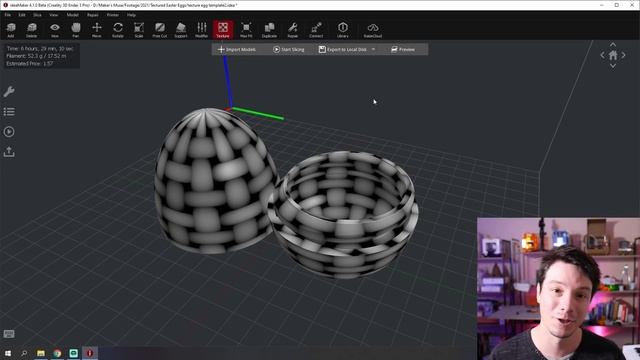Screen dimensions: 640x360
Task: Open the File menu
Action: click(x=8, y=15)
